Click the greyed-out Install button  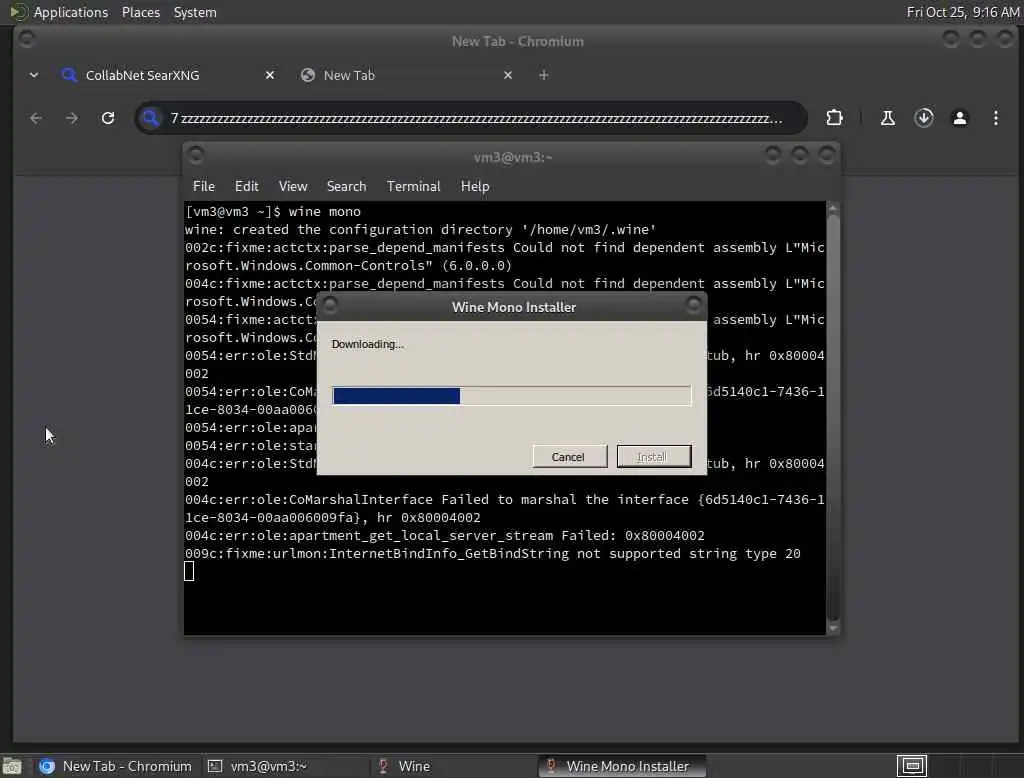(x=653, y=457)
